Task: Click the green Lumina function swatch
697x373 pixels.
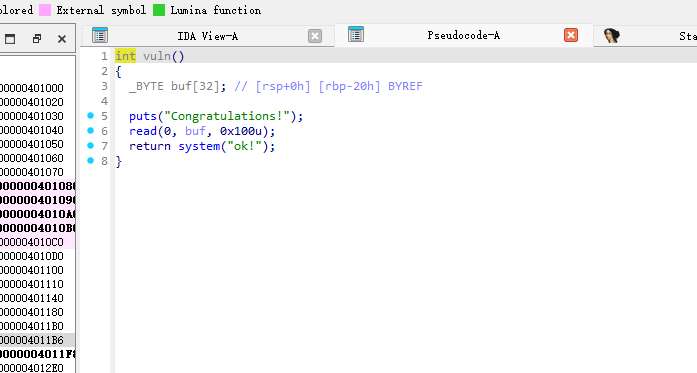Action: 159,10
